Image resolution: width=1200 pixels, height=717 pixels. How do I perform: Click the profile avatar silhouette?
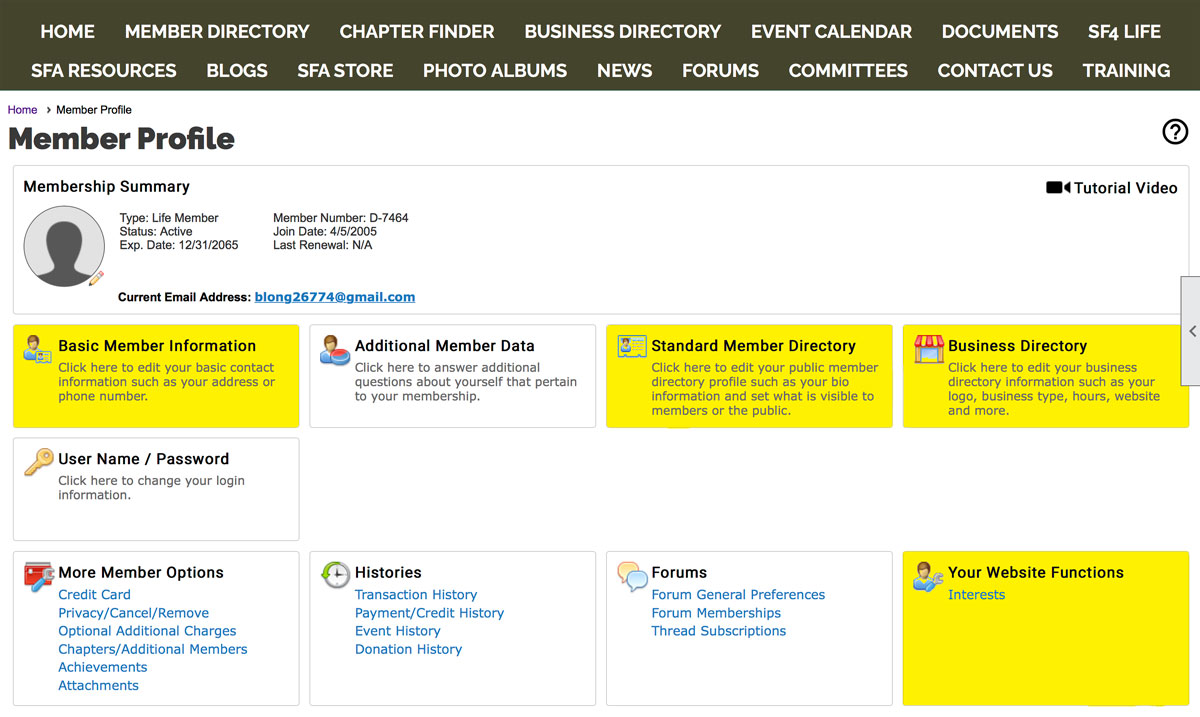64,246
